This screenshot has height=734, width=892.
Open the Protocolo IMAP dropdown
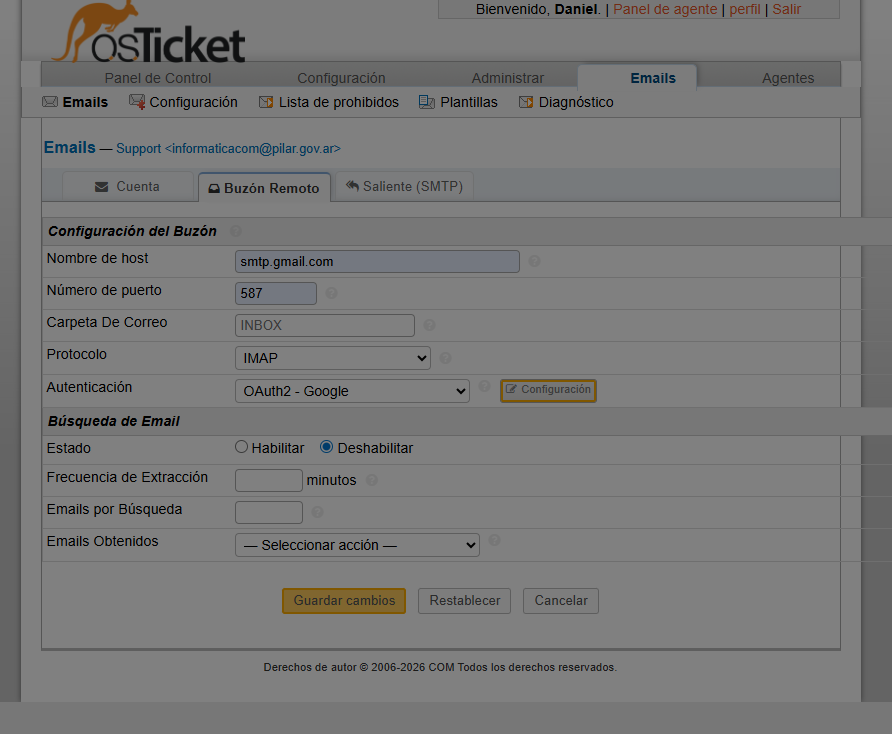[333, 358]
